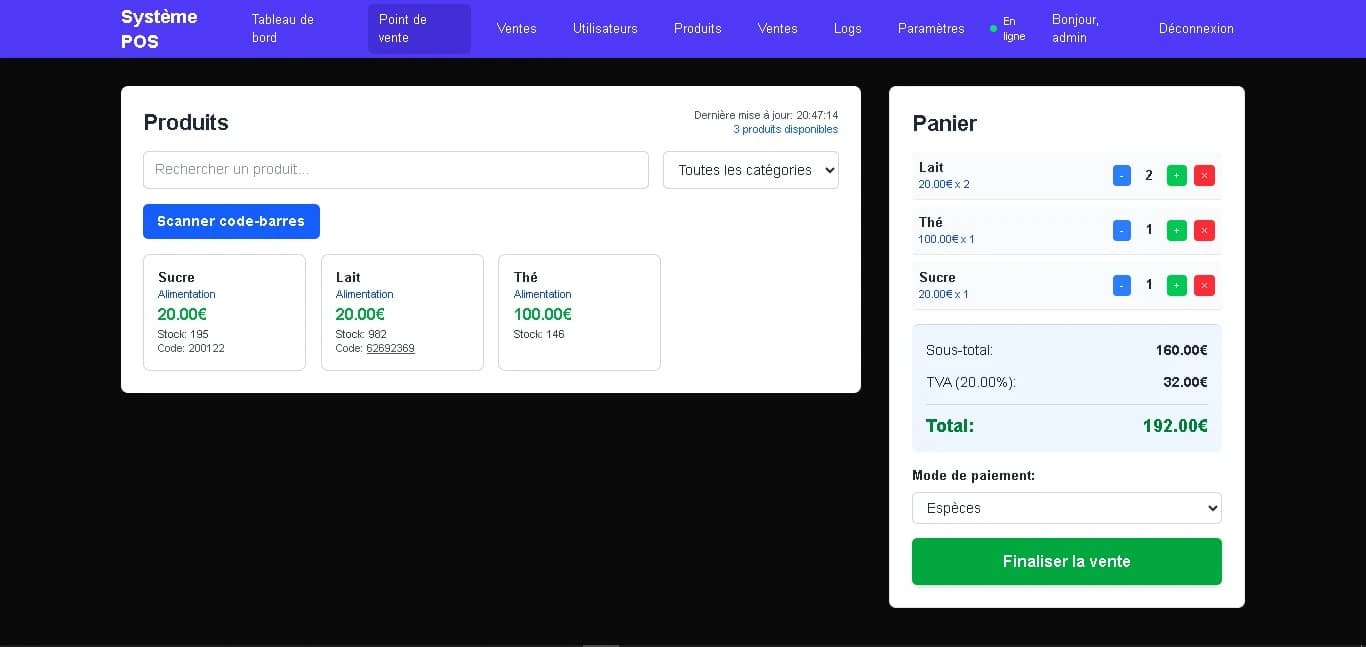This screenshot has height=647, width=1366.
Task: Open the Tableau de bord menu item
Action: (x=282, y=29)
